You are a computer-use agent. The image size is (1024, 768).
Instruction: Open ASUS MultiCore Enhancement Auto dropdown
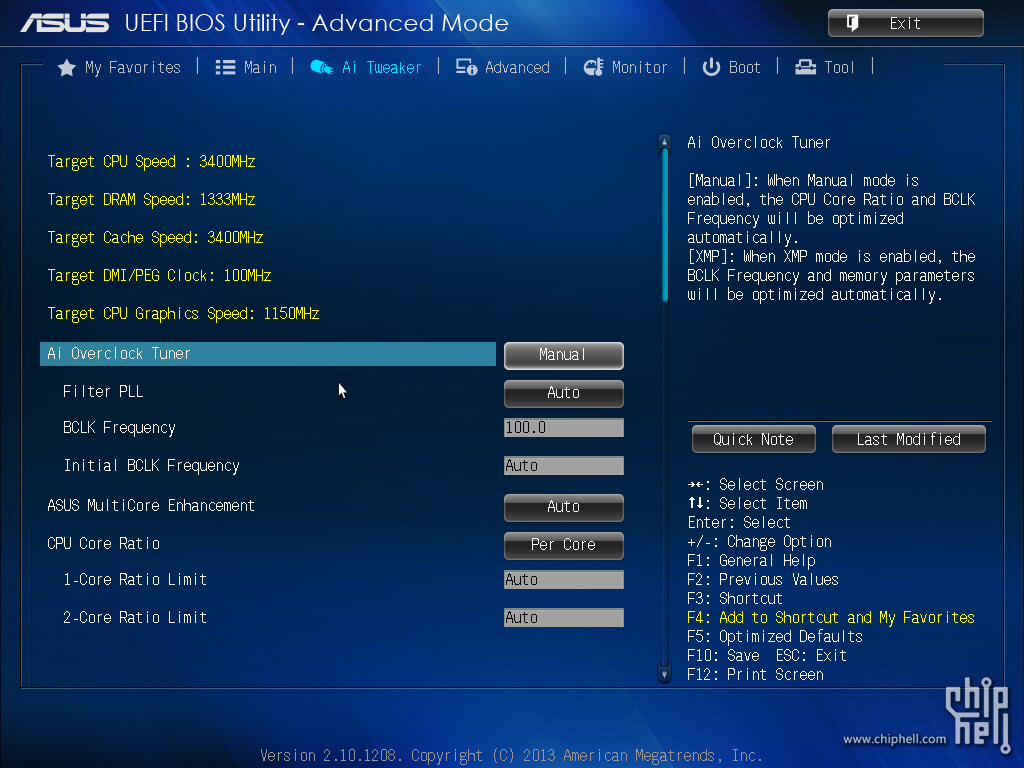(564, 507)
